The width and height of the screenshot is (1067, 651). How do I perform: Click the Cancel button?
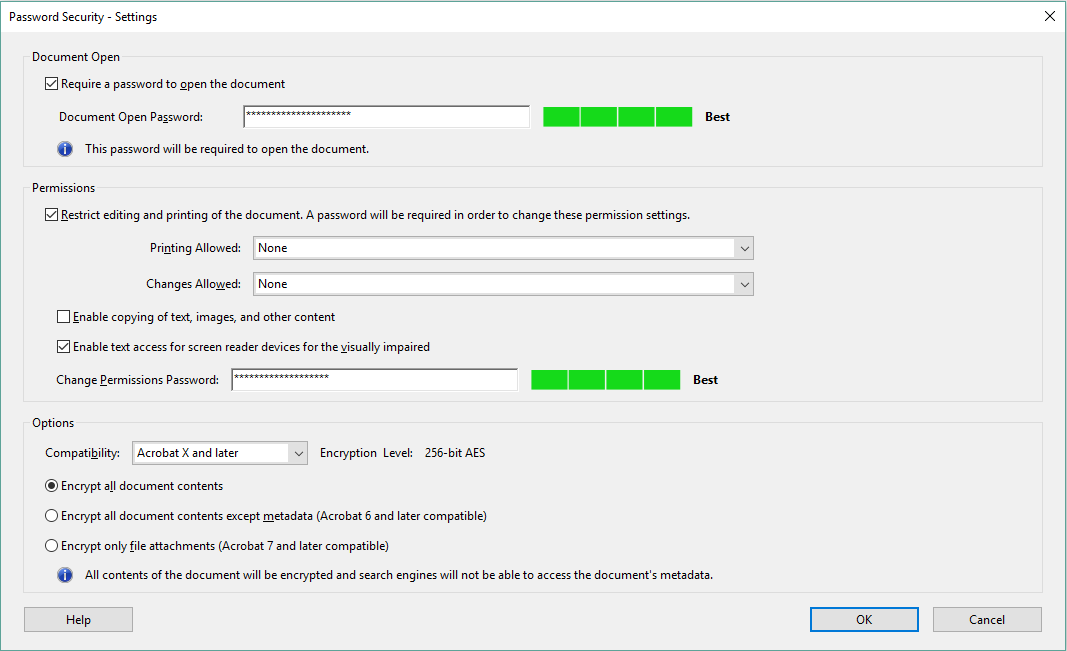[987, 620]
